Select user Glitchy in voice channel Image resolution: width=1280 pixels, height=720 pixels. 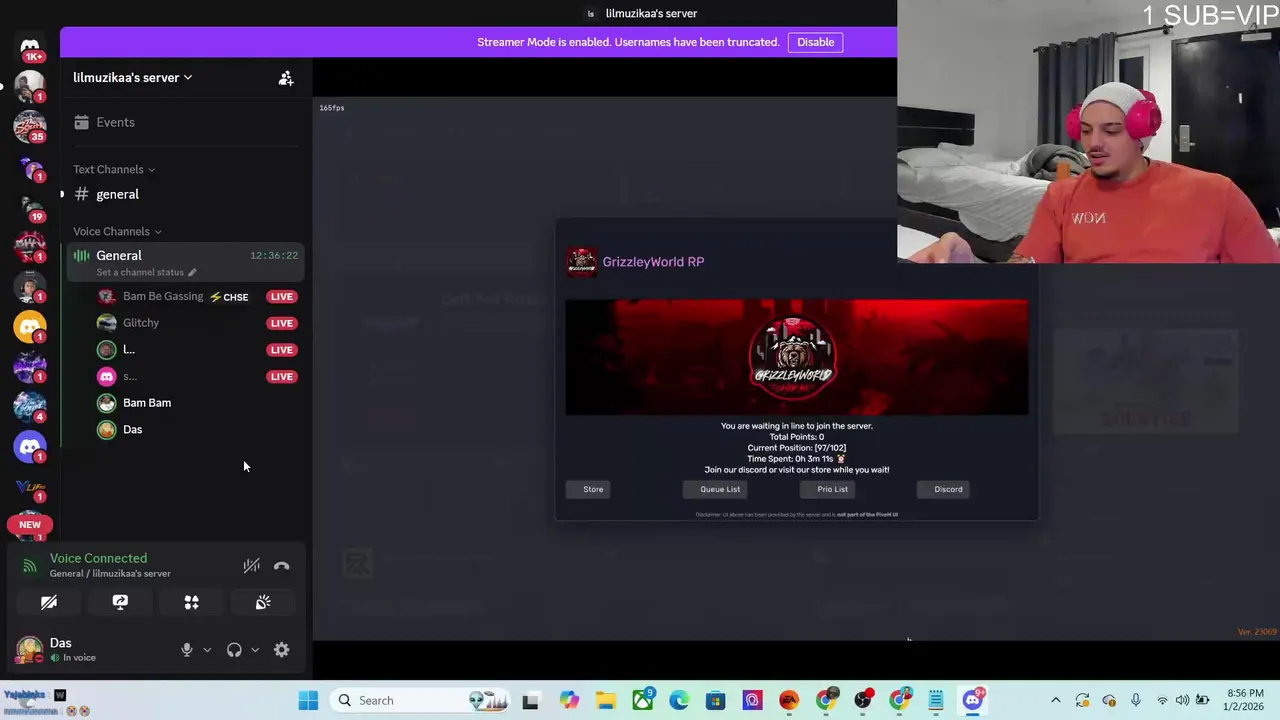(141, 323)
